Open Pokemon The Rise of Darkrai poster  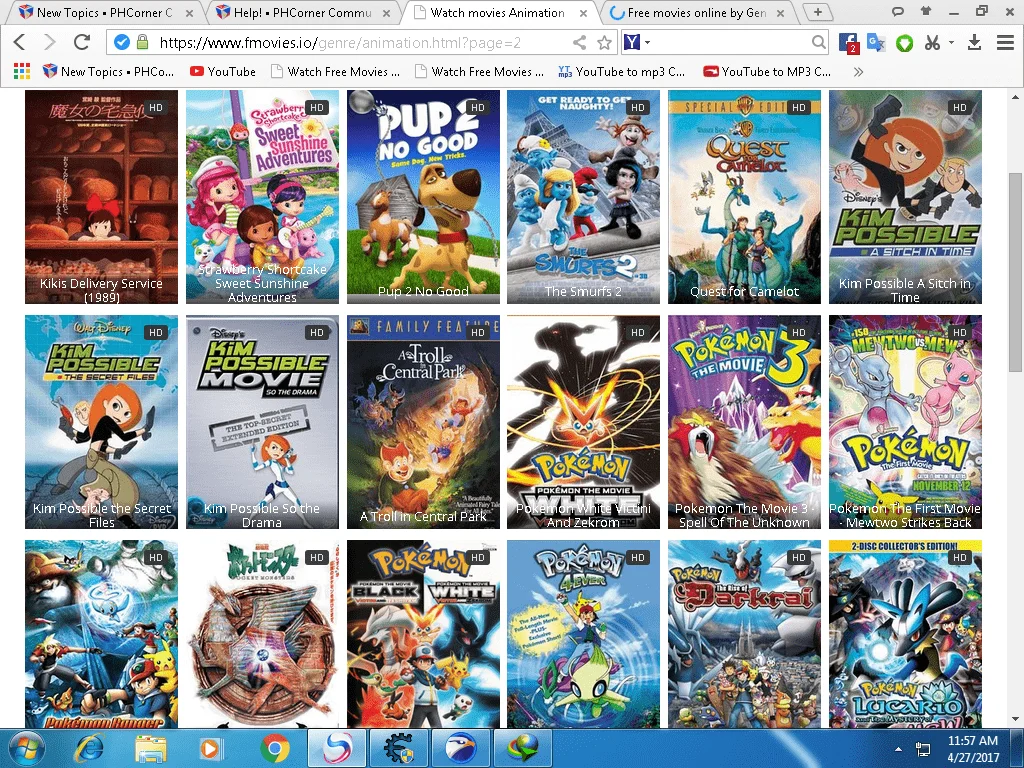[x=744, y=634]
